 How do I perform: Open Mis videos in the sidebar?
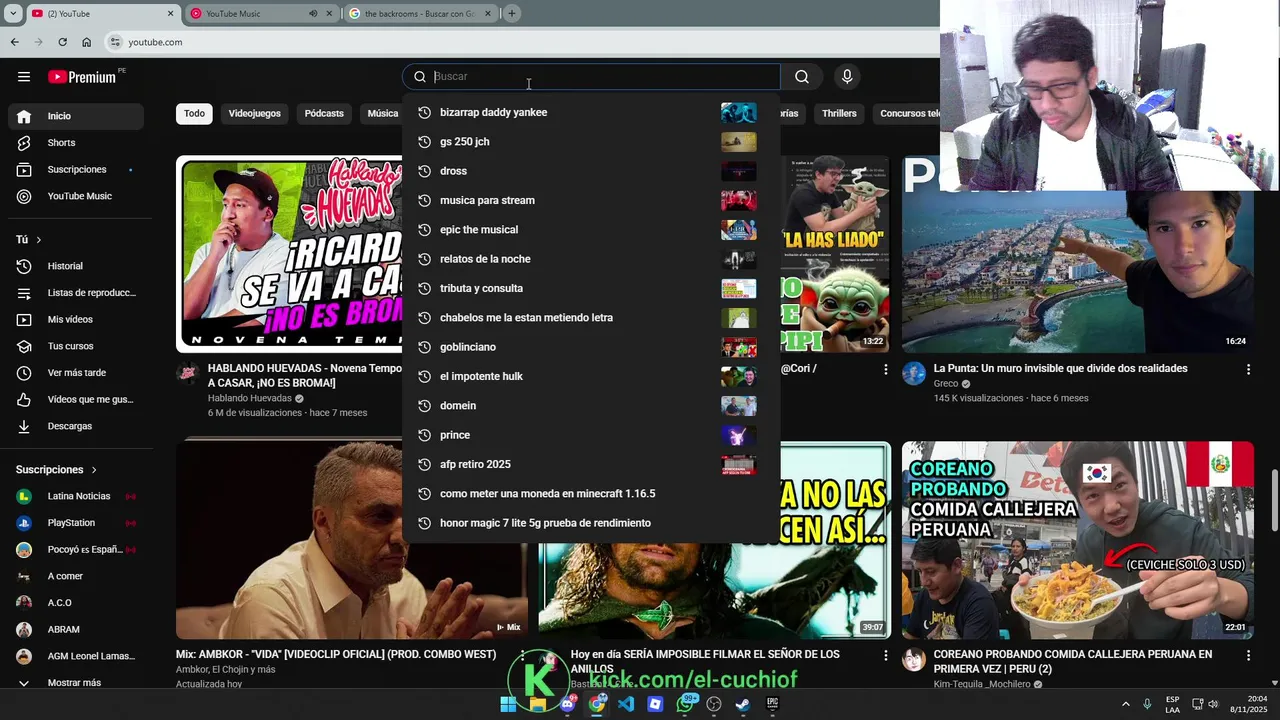[x=76, y=319]
